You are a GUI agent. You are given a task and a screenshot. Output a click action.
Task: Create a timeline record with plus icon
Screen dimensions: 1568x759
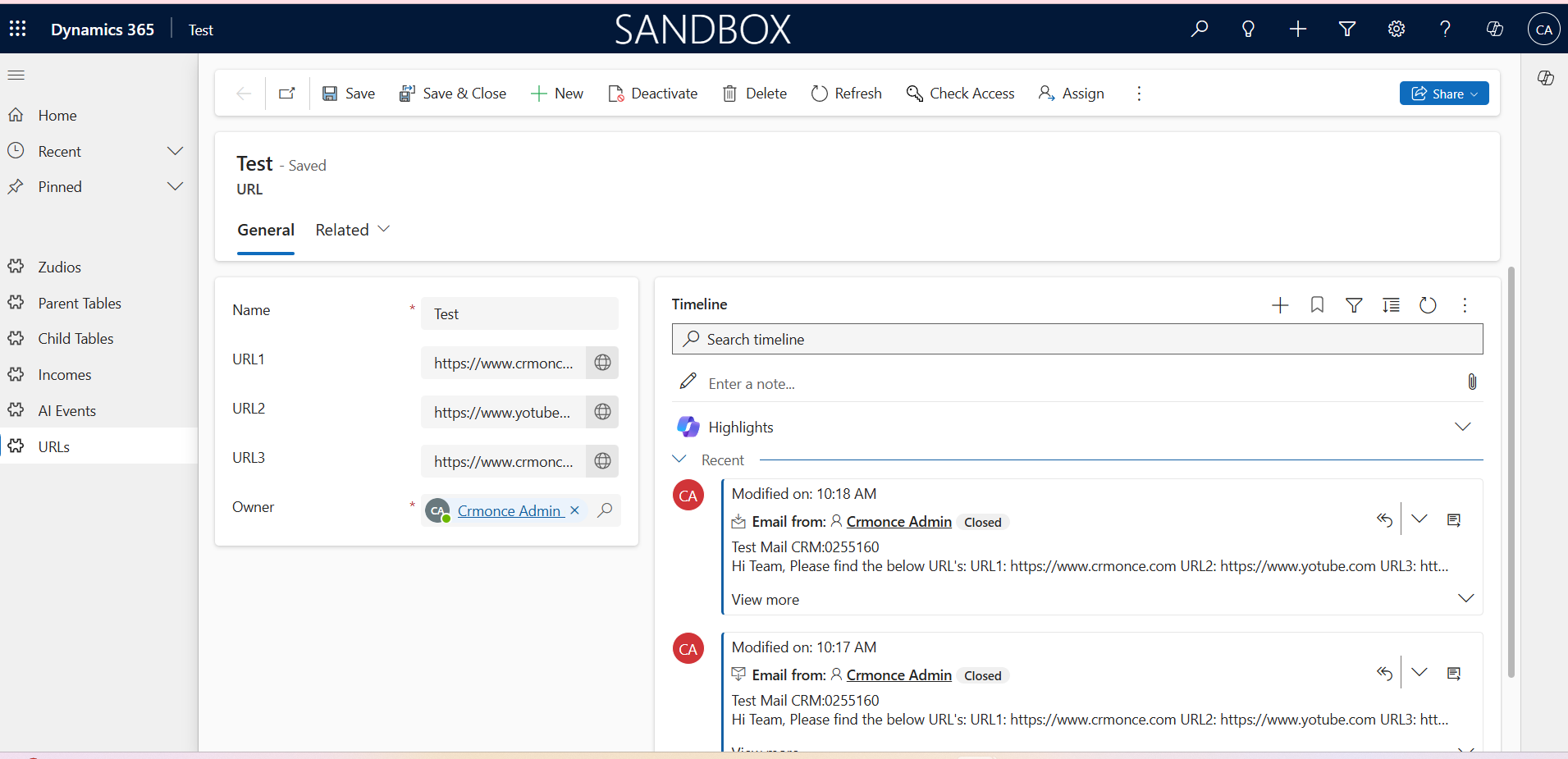[x=1280, y=305]
